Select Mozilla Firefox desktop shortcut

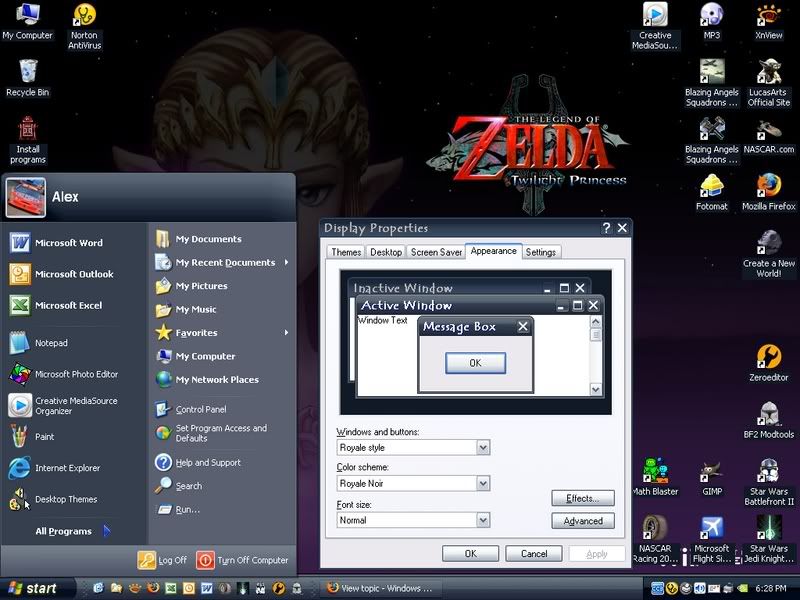point(768,192)
